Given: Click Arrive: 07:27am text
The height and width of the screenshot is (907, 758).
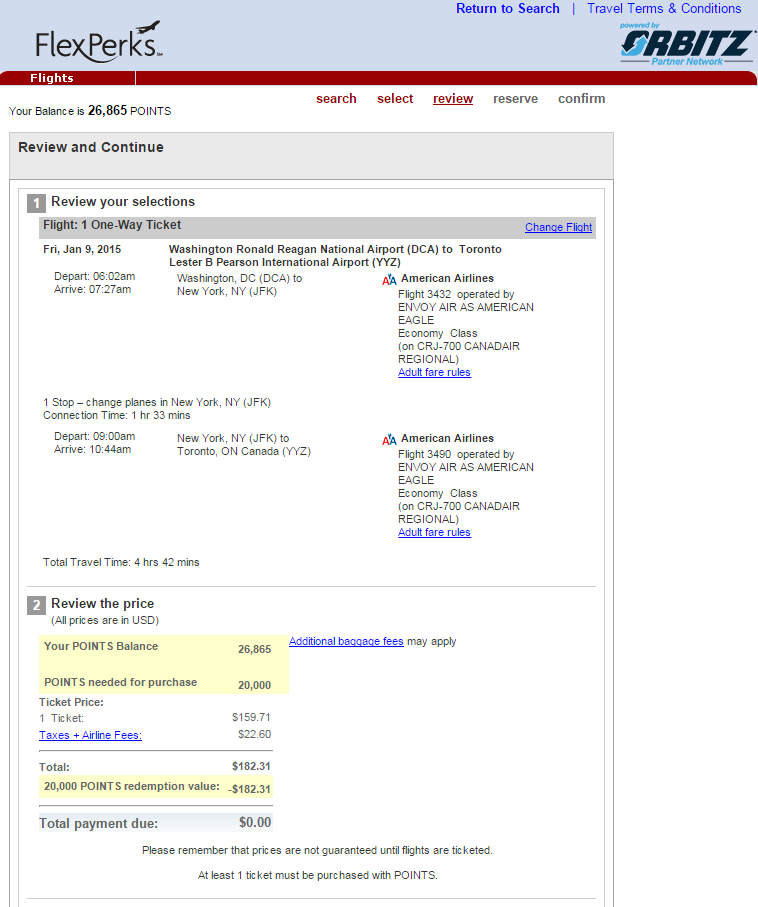Looking at the screenshot, I should click(x=93, y=289).
